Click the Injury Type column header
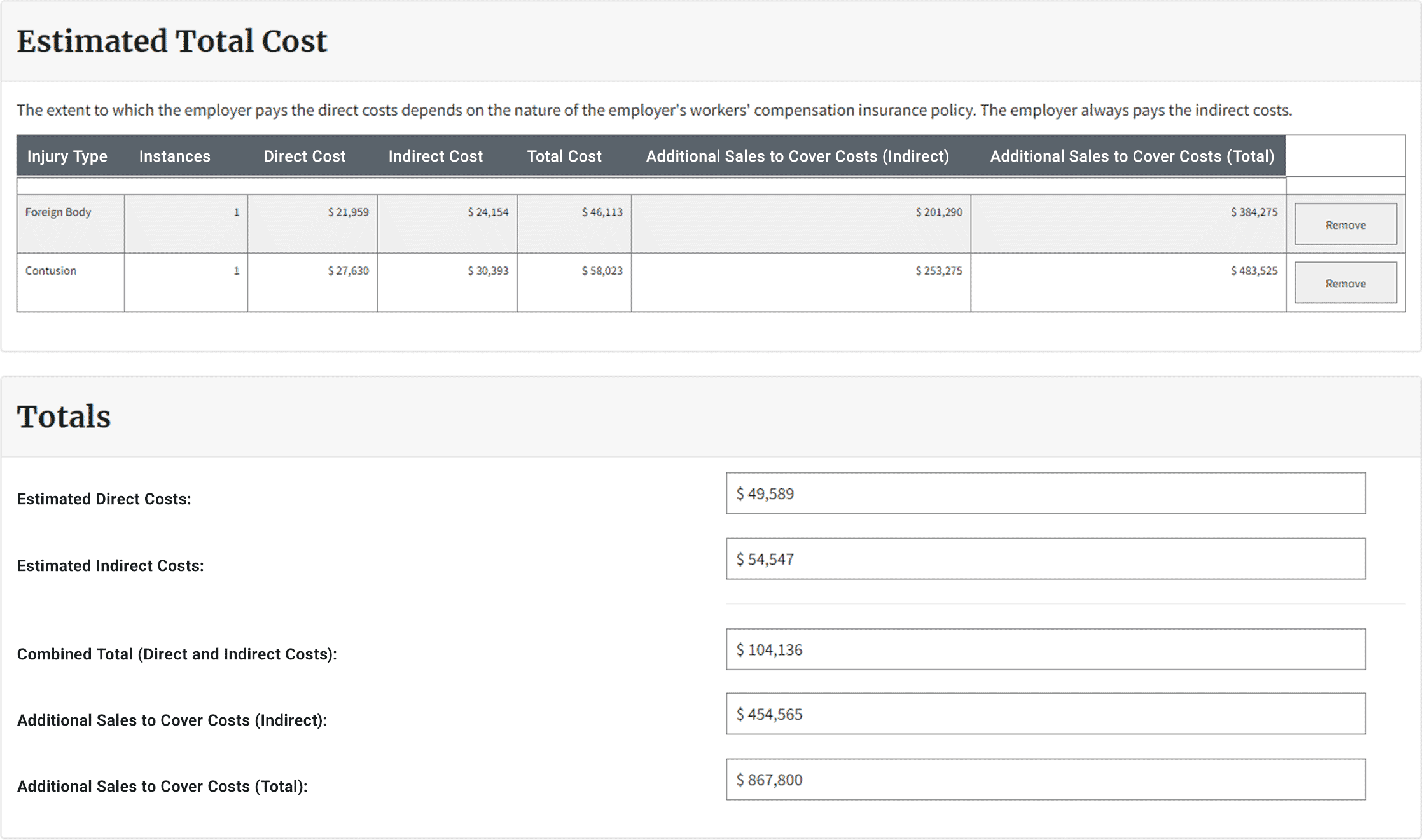The width and height of the screenshot is (1423, 840). pos(67,156)
